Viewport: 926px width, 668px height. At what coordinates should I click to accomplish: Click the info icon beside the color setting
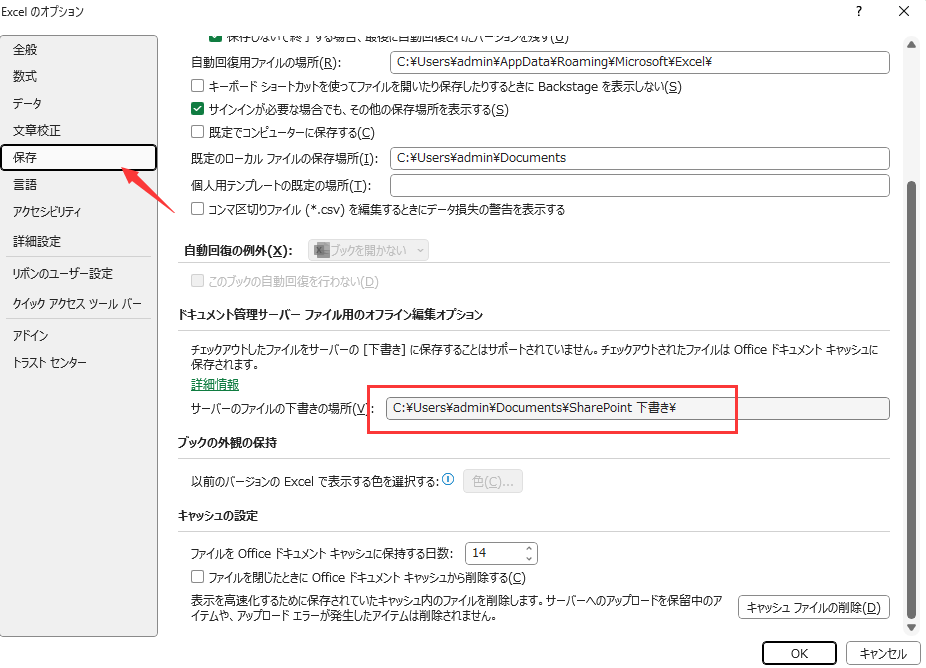pos(446,479)
